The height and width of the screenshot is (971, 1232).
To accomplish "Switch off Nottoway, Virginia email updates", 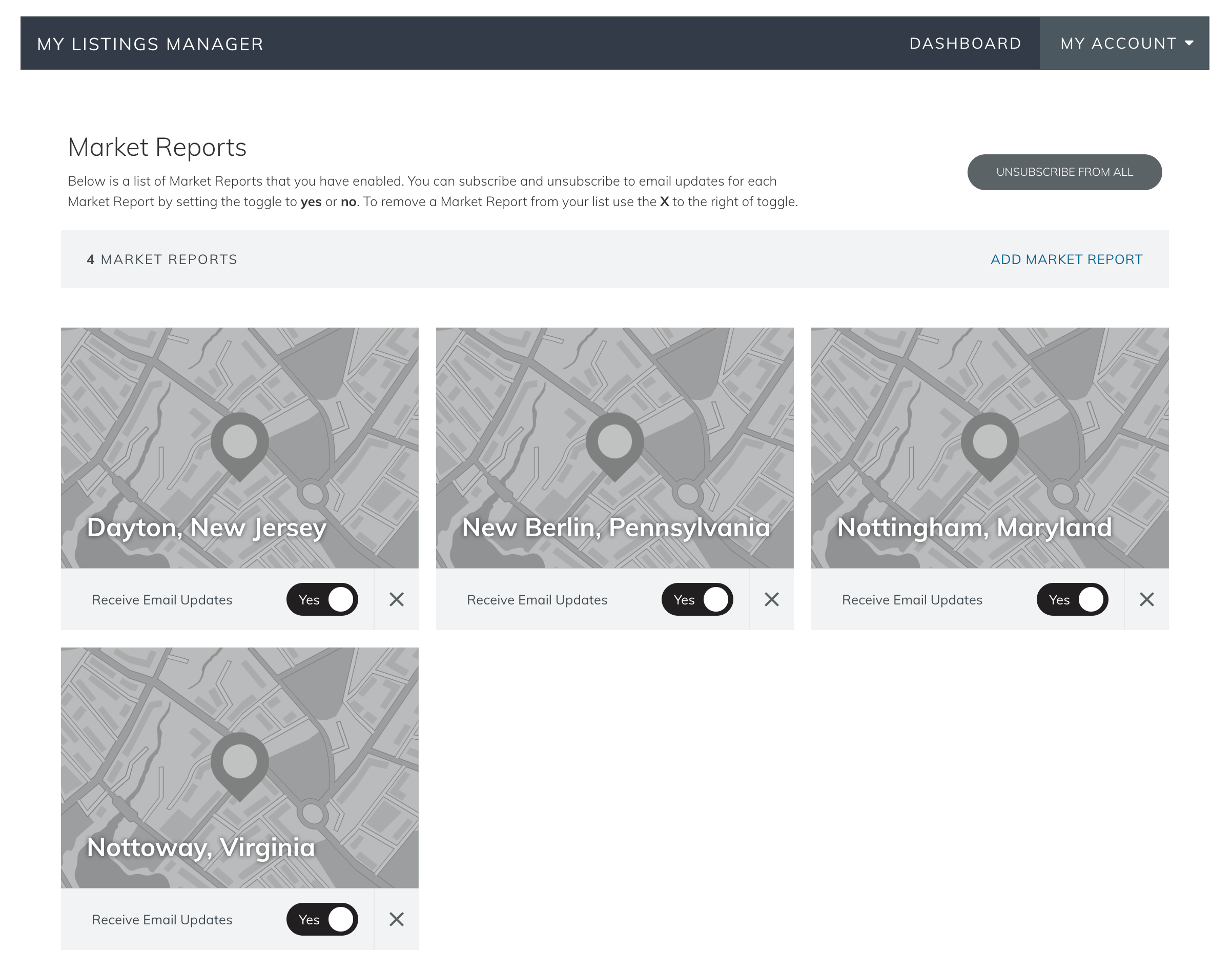I will point(322,919).
